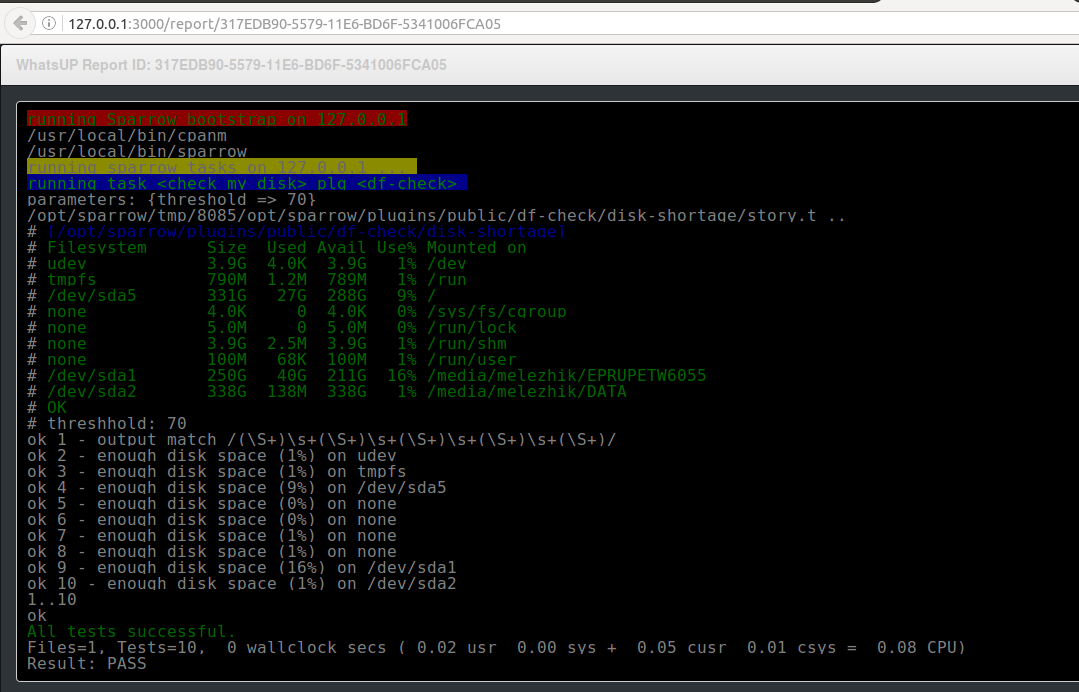
Task: Click the /dev/sda2 DATA mount row
Action: click(327, 391)
